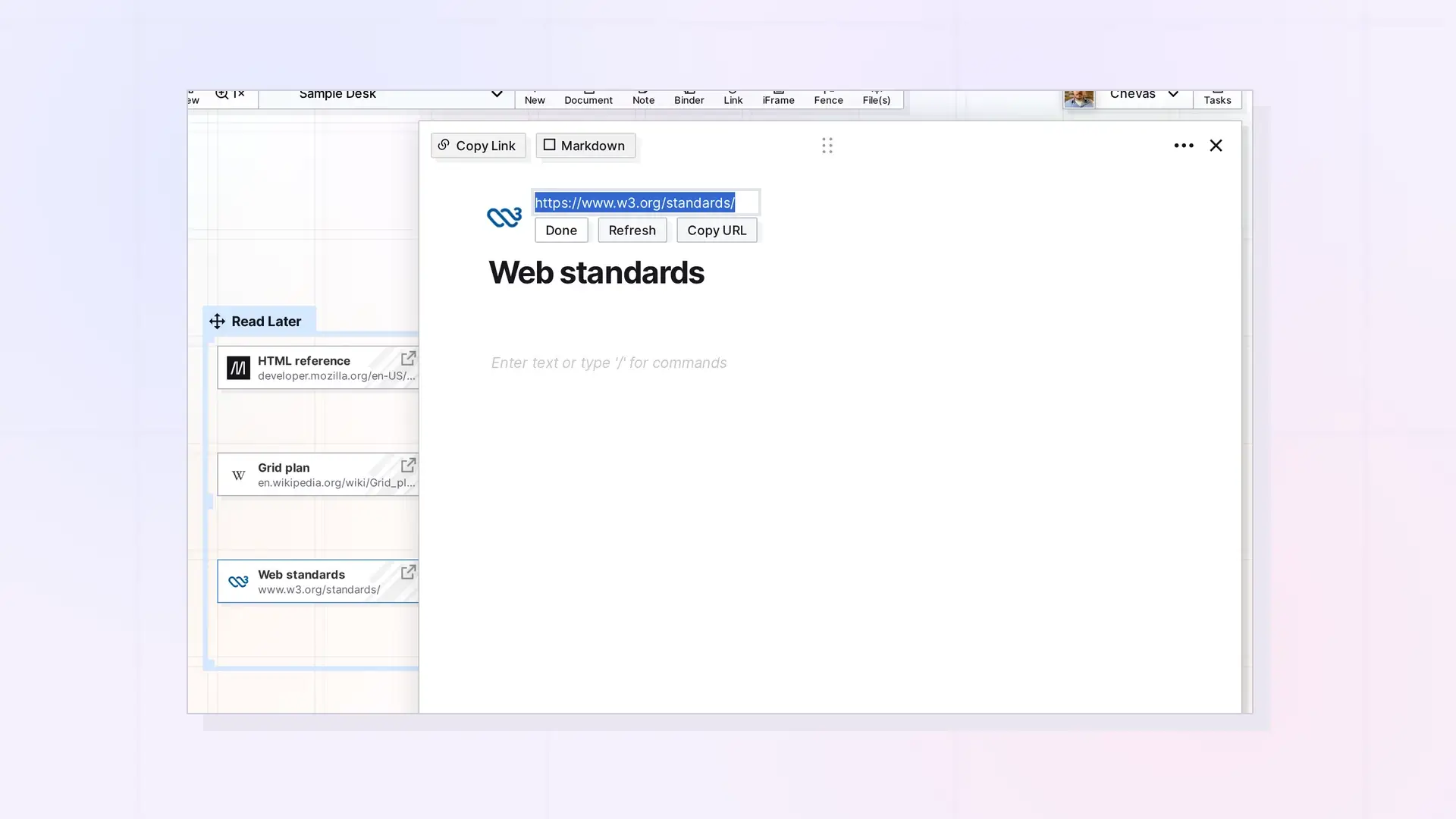Click the File(s) toolbar item
The height and width of the screenshot is (819, 1456).
click(x=876, y=99)
